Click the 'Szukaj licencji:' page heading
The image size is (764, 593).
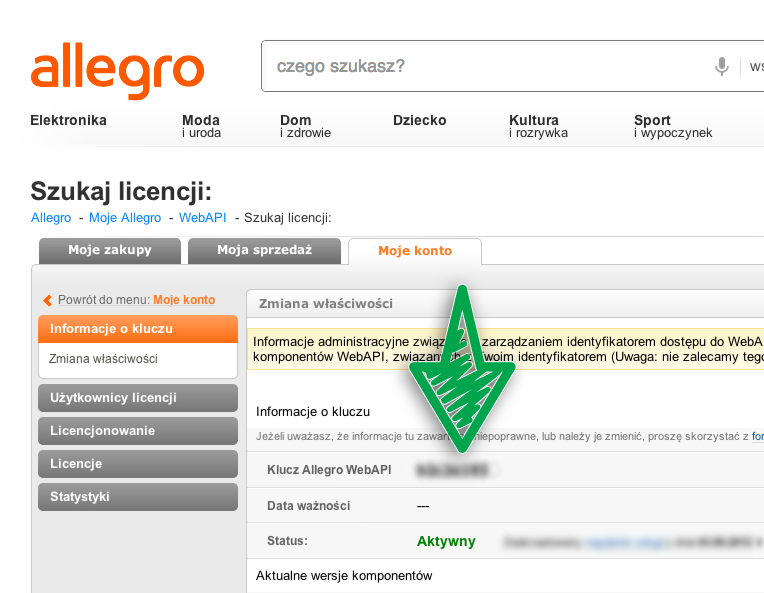click(x=121, y=191)
